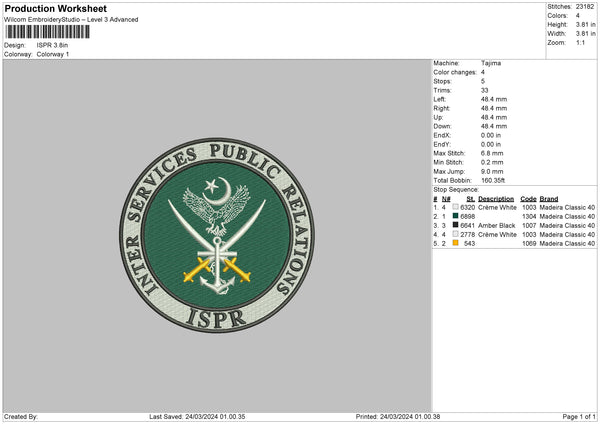Click the Total Bobbin value 160.35ft
Screen dimensions: 600x424
coord(493,180)
